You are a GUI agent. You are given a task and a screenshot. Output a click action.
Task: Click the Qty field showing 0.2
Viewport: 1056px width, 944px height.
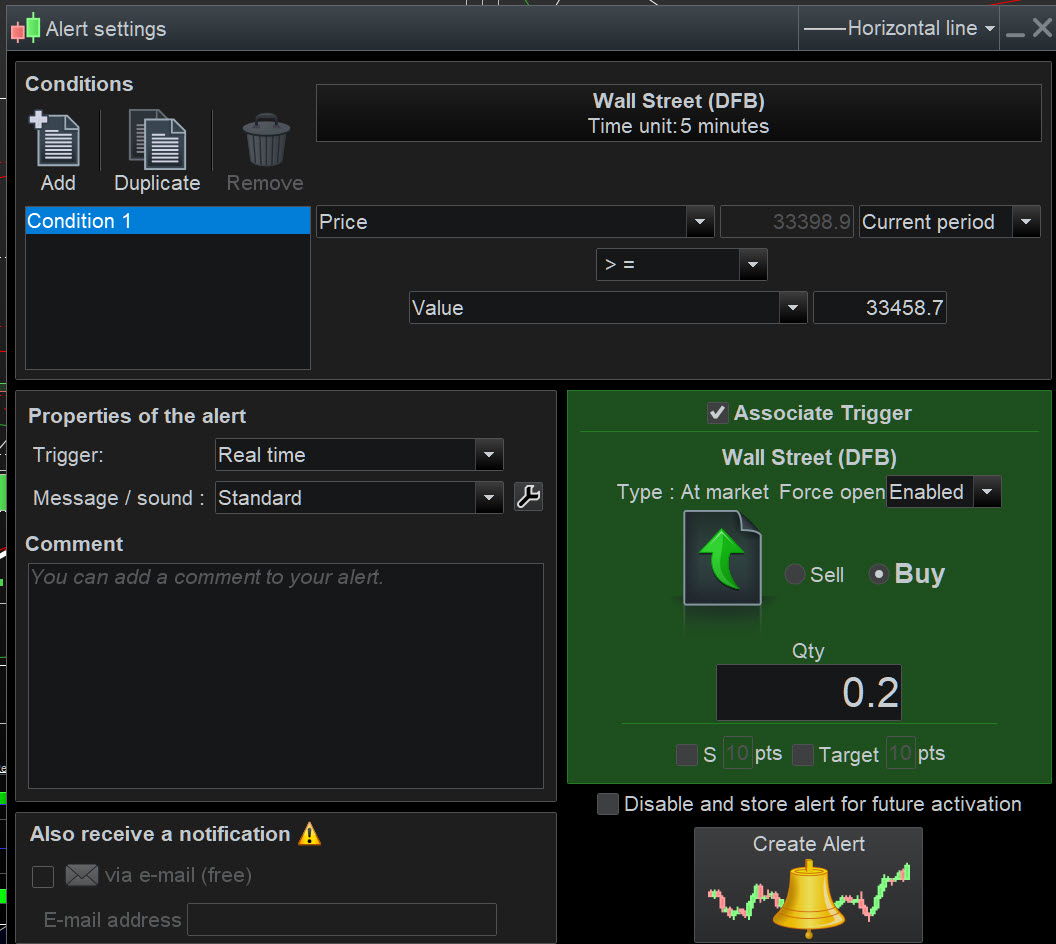[808, 693]
